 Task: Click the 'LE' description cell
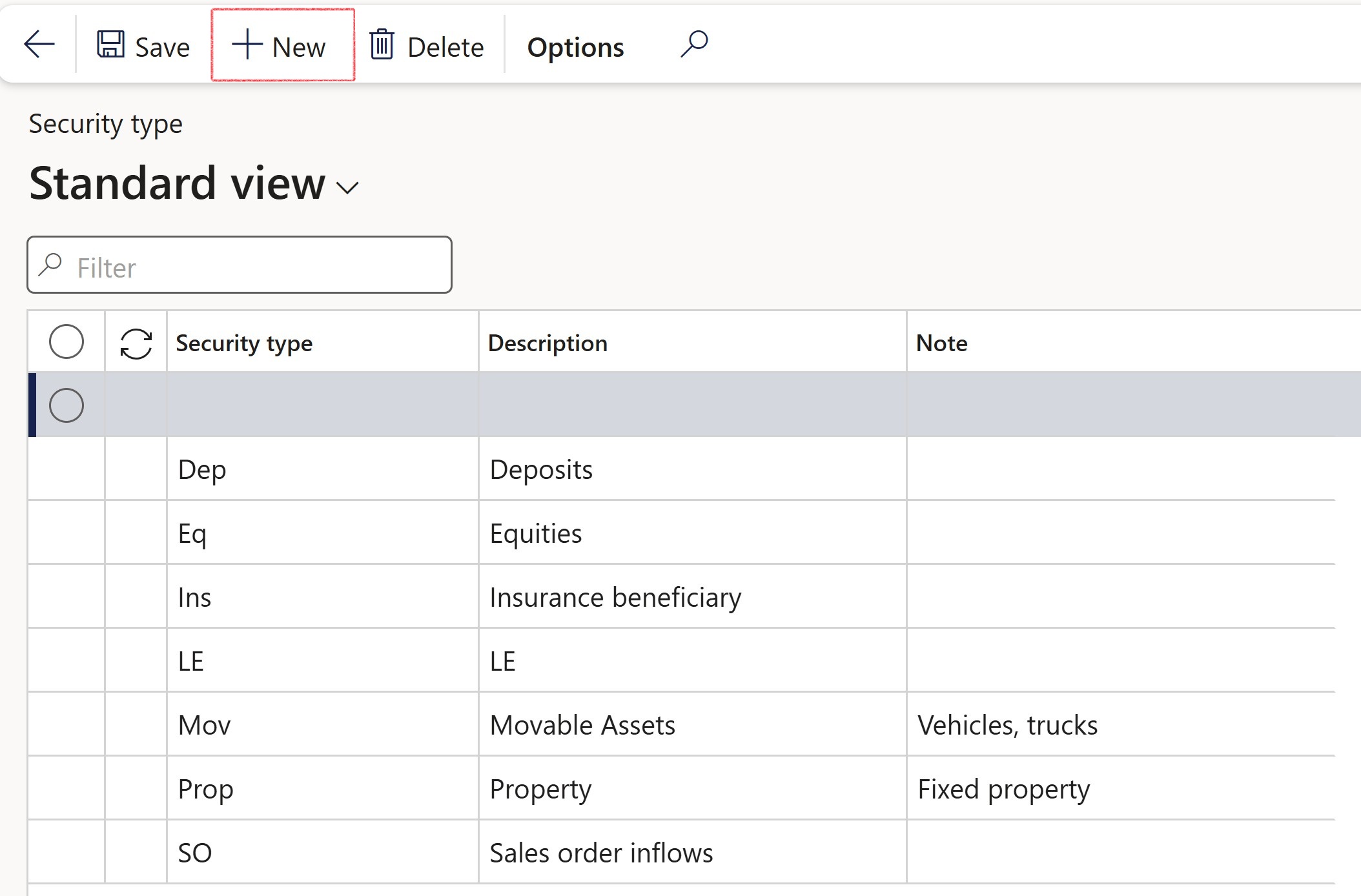point(692,660)
